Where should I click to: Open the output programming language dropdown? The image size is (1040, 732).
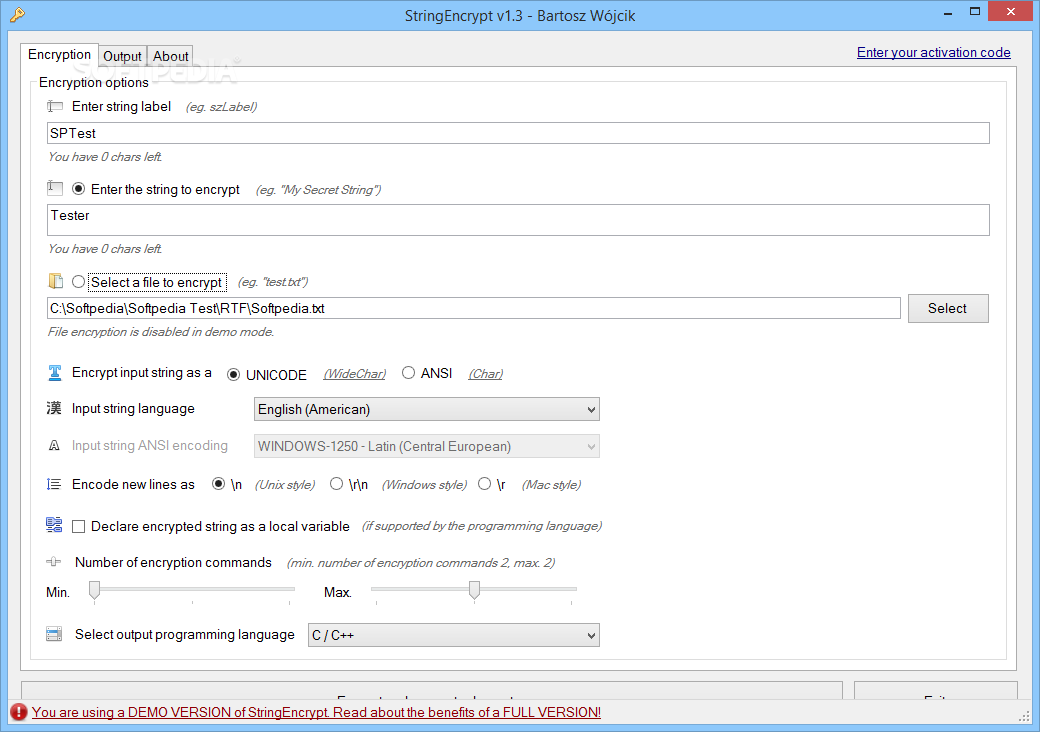tap(454, 635)
